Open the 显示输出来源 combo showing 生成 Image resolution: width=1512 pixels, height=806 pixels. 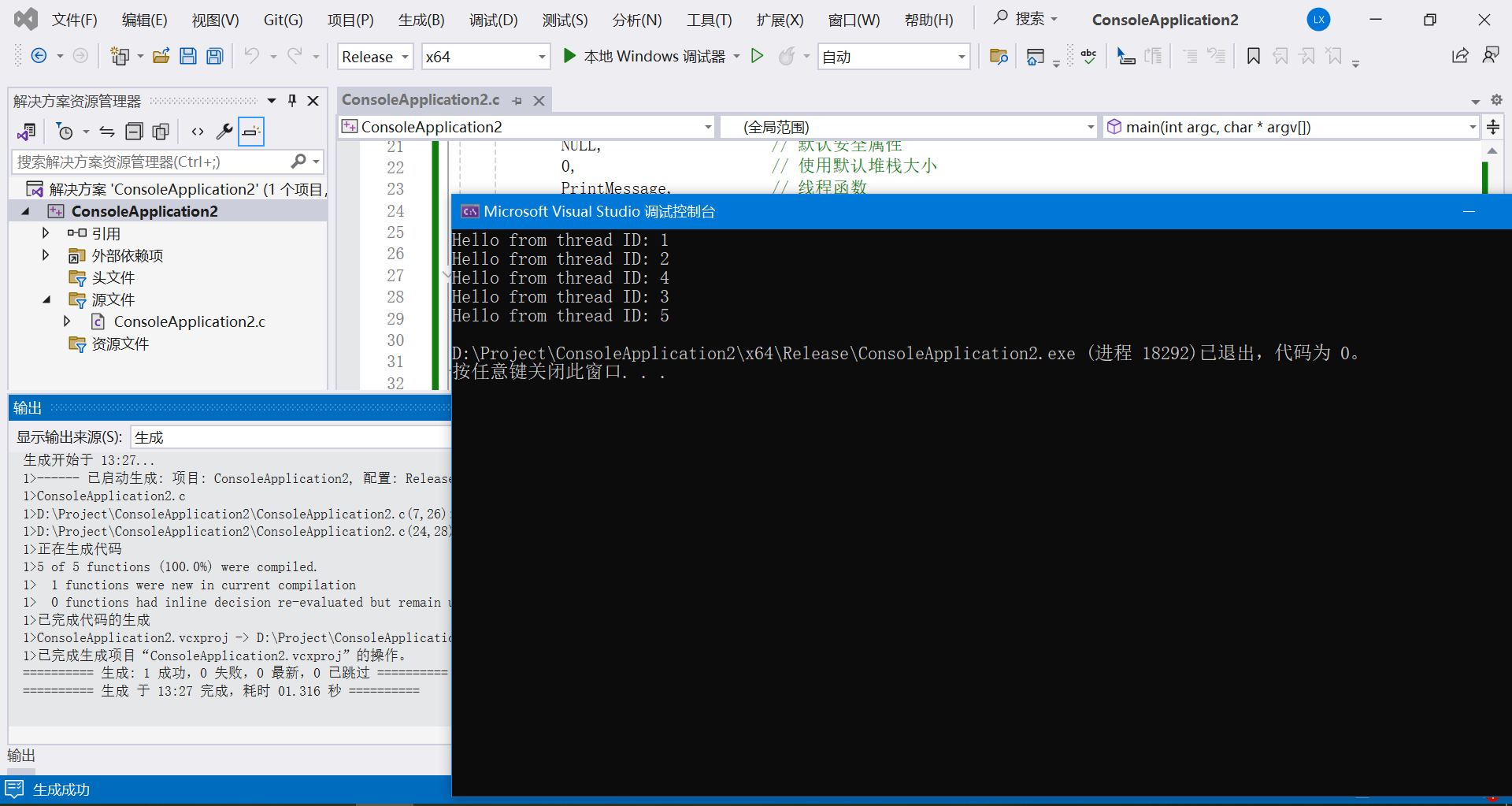tap(291, 436)
